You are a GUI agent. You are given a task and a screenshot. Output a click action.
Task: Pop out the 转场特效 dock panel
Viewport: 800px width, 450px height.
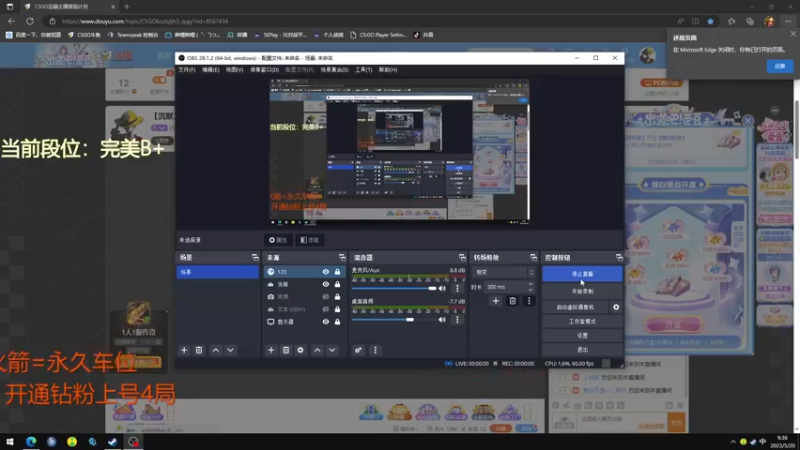click(533, 258)
